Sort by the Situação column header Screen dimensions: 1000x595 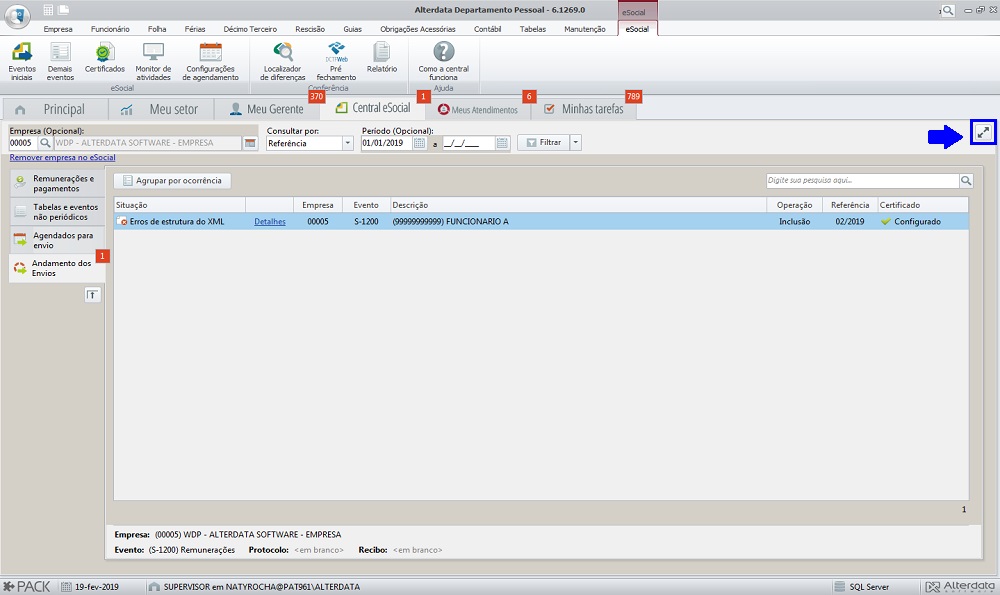(x=180, y=205)
